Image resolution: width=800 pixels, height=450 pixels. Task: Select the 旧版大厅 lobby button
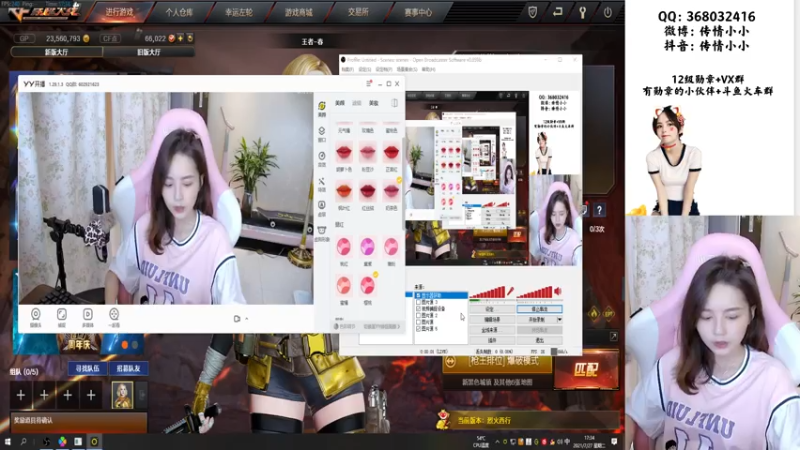click(x=148, y=52)
